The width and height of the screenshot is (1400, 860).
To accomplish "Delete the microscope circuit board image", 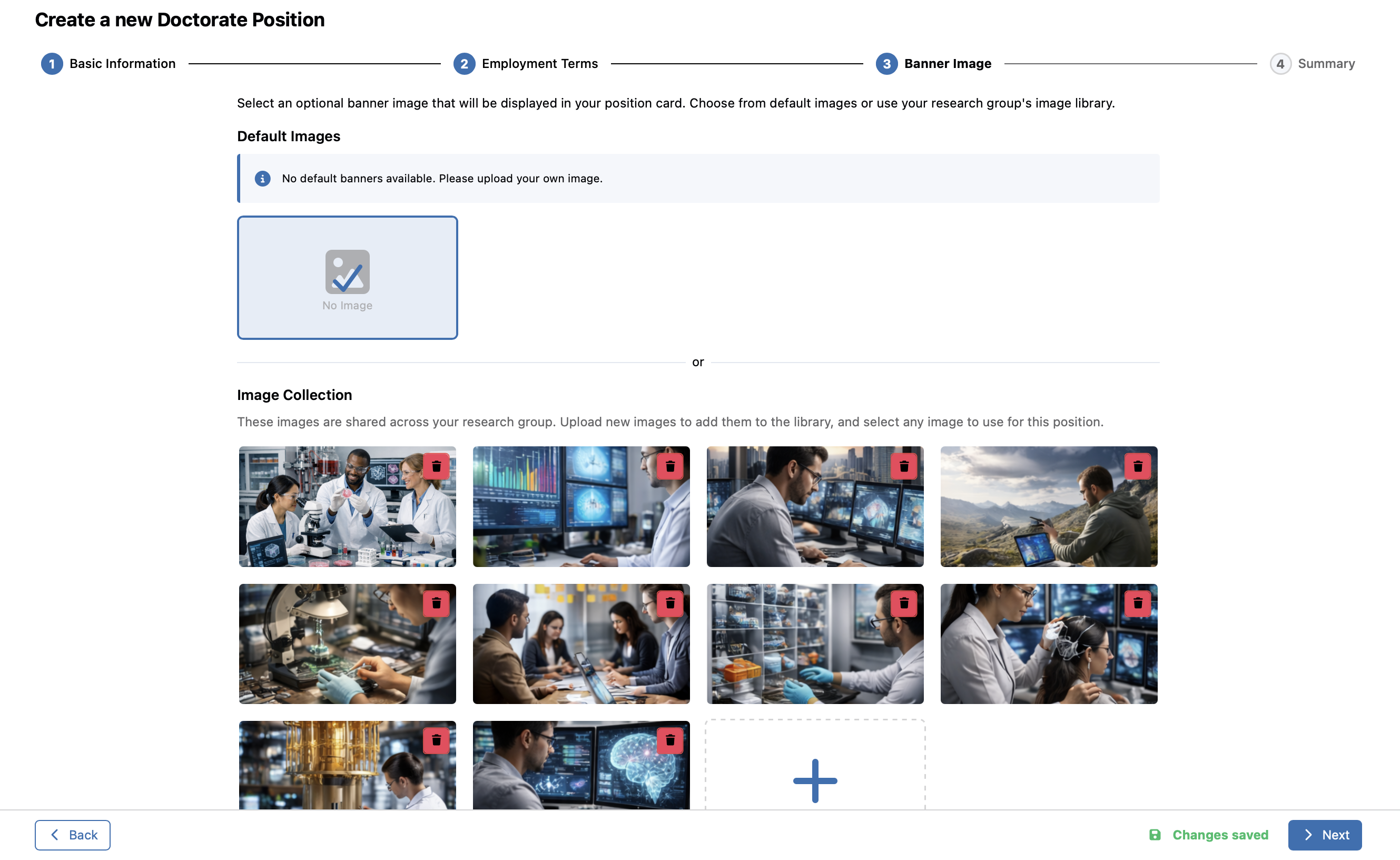I will (436, 603).
